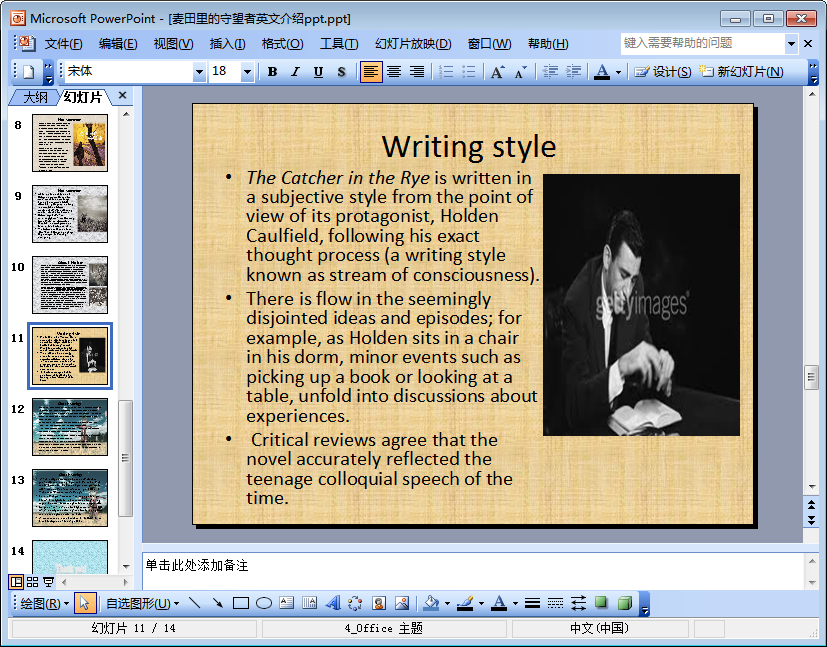Select the Arrow drawing tool
This screenshot has height=647, width=827.
click(x=217, y=603)
